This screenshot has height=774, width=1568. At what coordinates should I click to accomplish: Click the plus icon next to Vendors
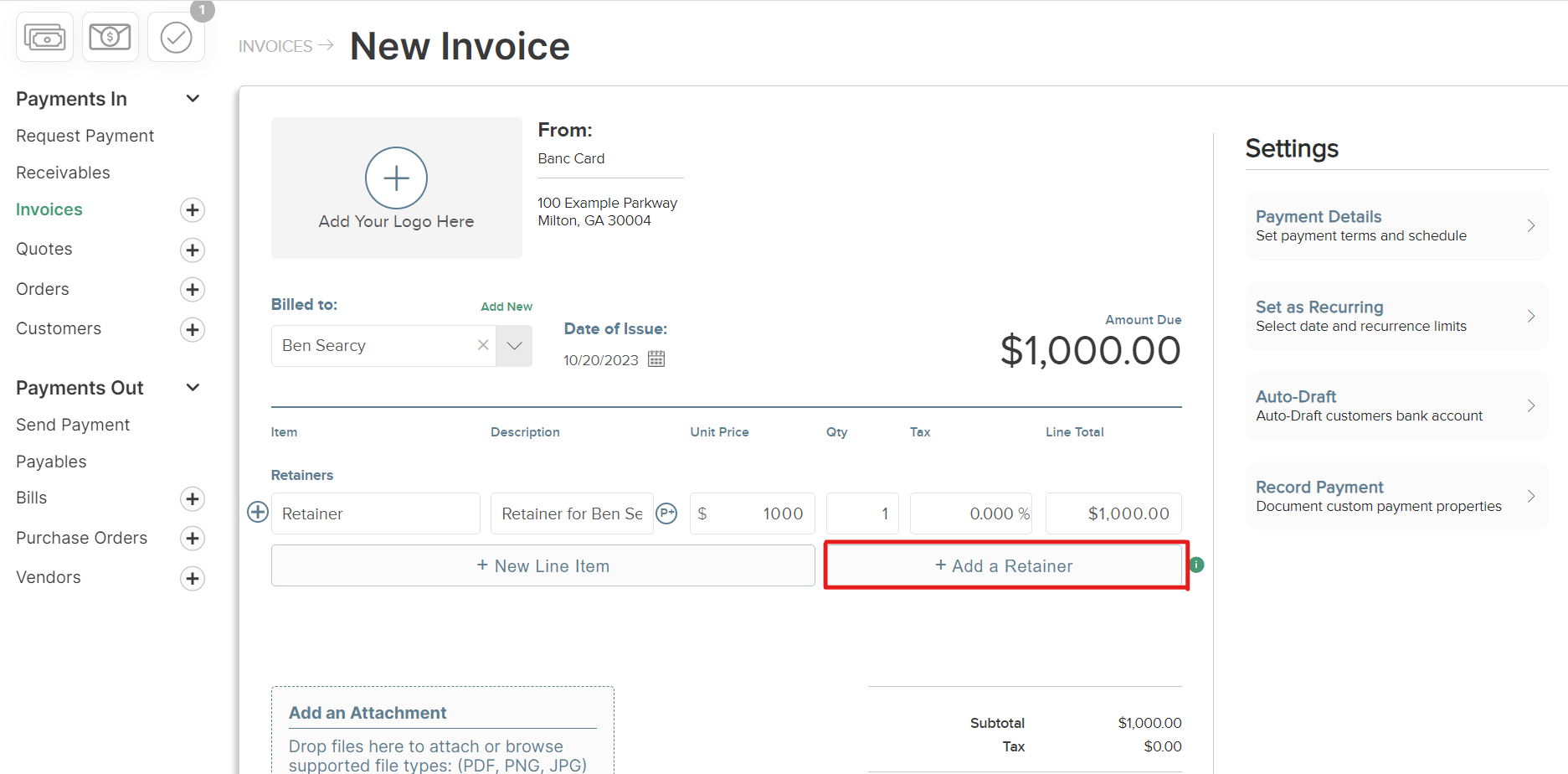point(192,578)
